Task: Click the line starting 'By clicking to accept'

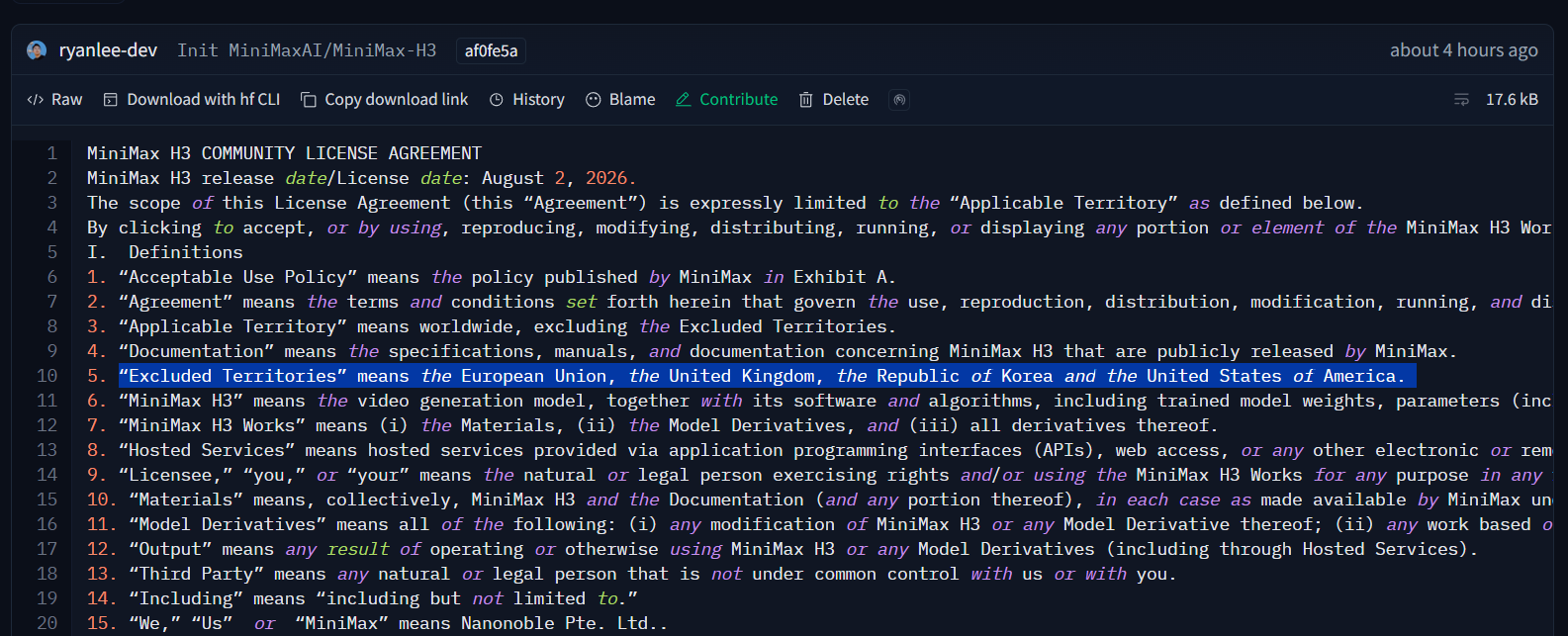Action: click(819, 227)
